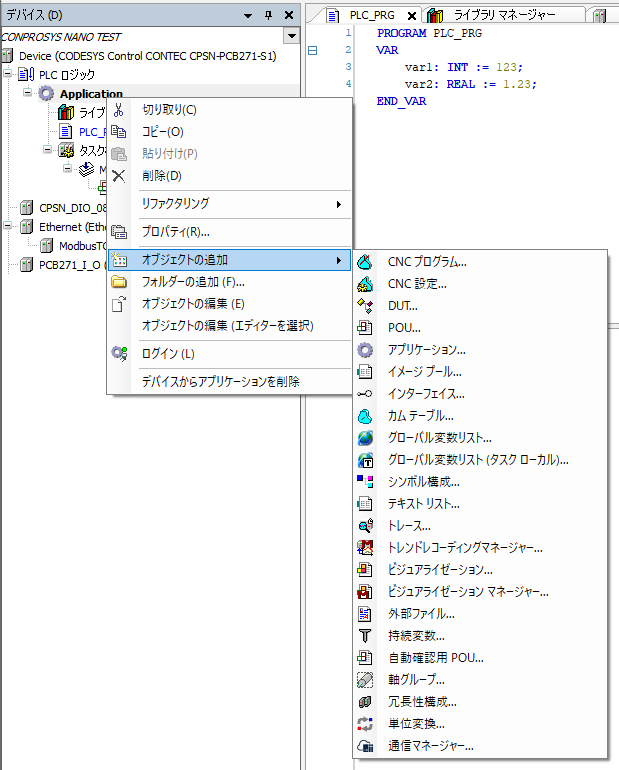Open the デバイス panel options dropdown arrow
Screen dimensions: 619x770
(248, 16)
